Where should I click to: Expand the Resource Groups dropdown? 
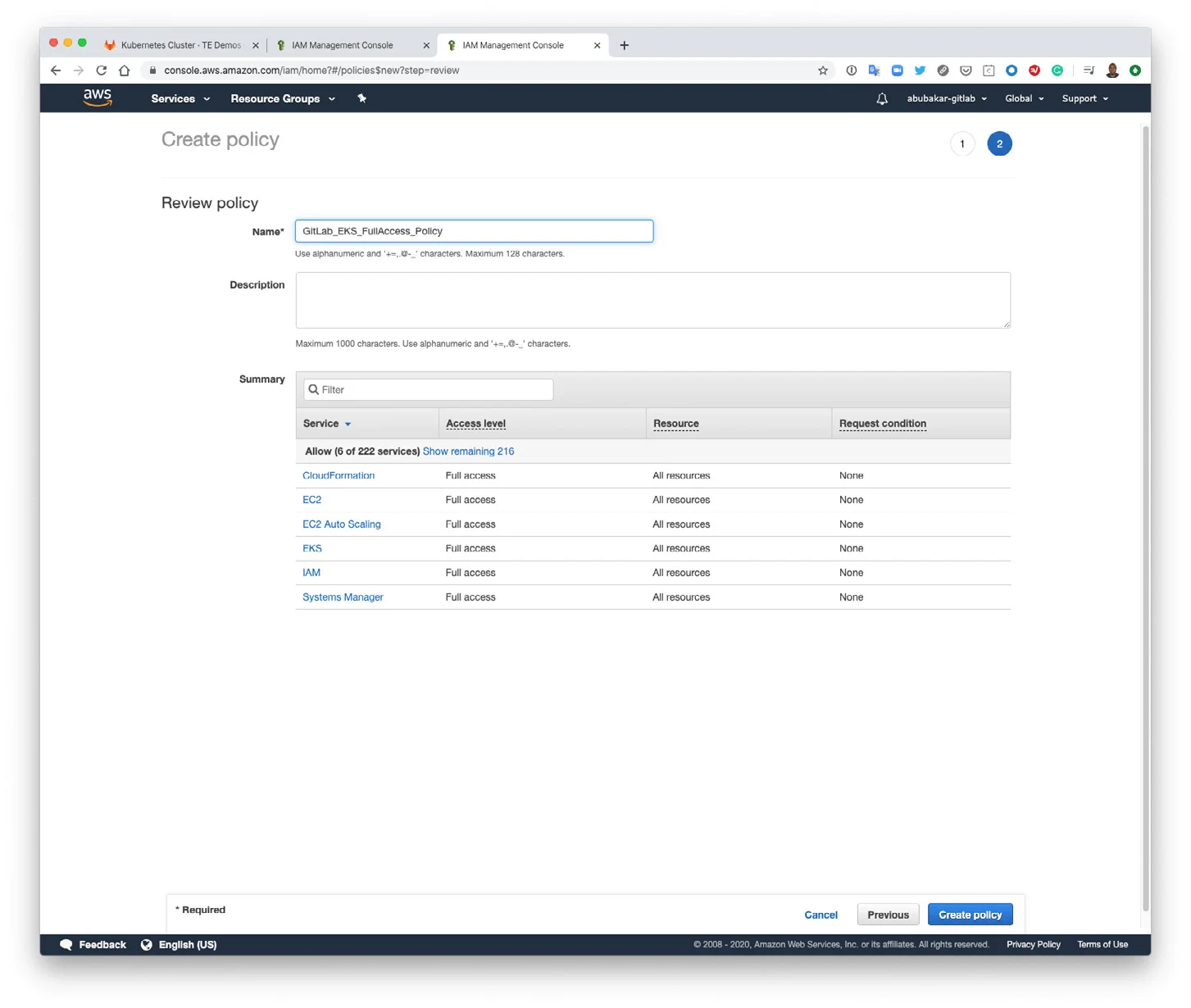(x=283, y=99)
